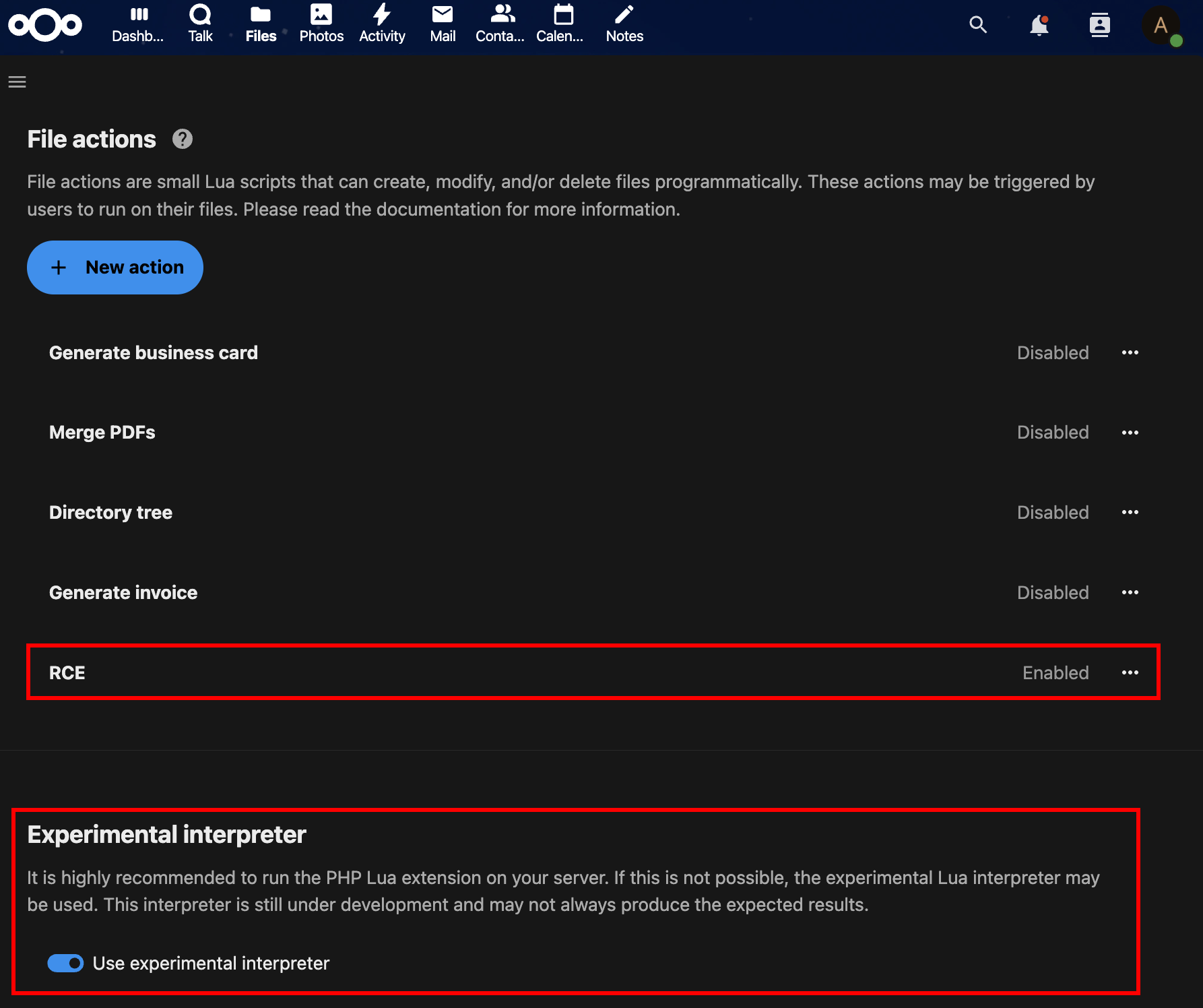The width and height of the screenshot is (1203, 1008).
Task: Open the Files app
Action: tap(261, 25)
